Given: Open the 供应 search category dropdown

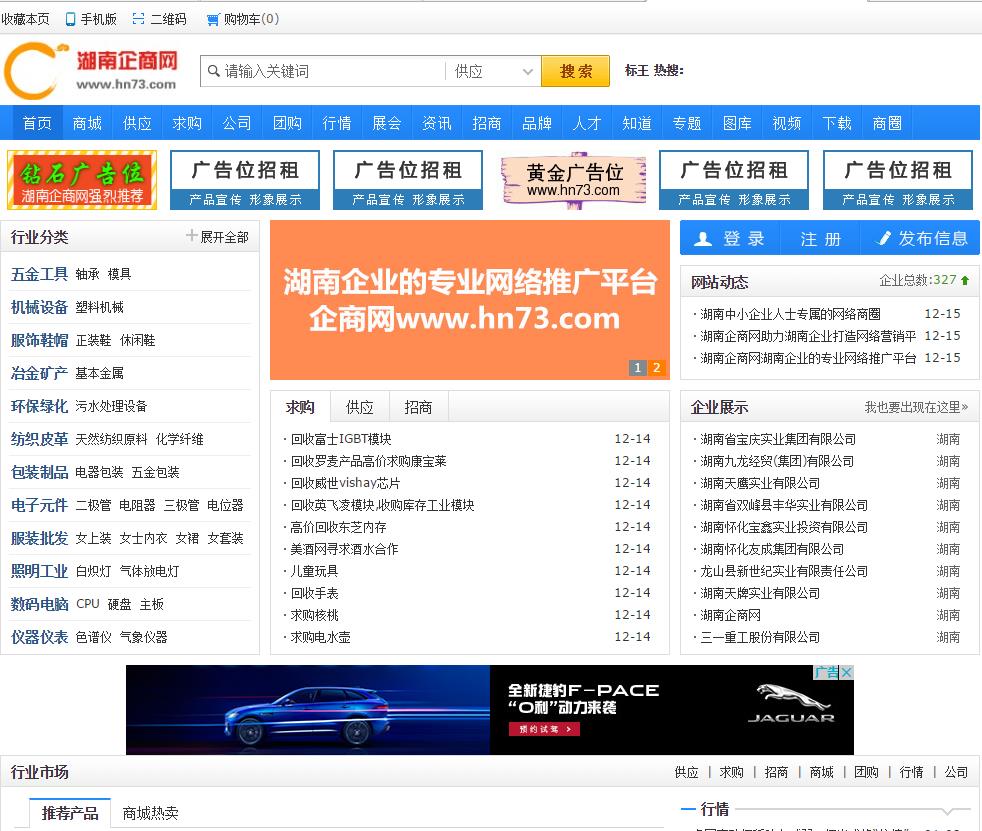Looking at the screenshot, I should (494, 71).
